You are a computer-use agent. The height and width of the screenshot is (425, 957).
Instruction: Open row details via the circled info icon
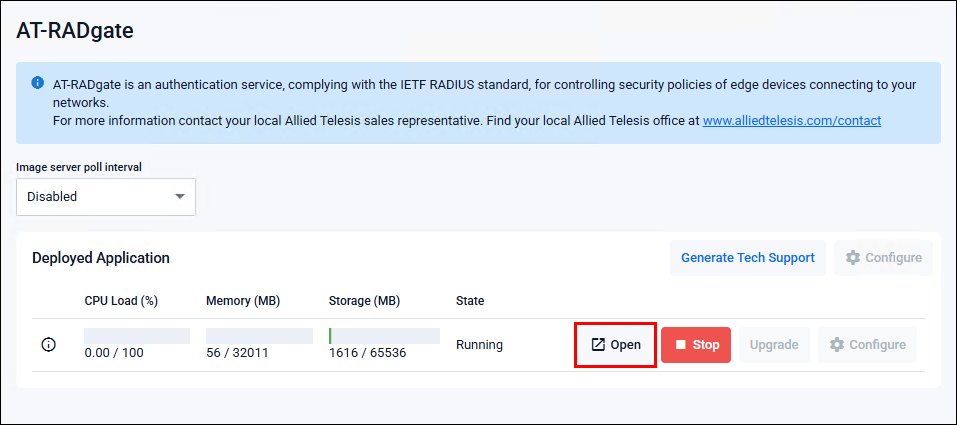[x=48, y=345]
